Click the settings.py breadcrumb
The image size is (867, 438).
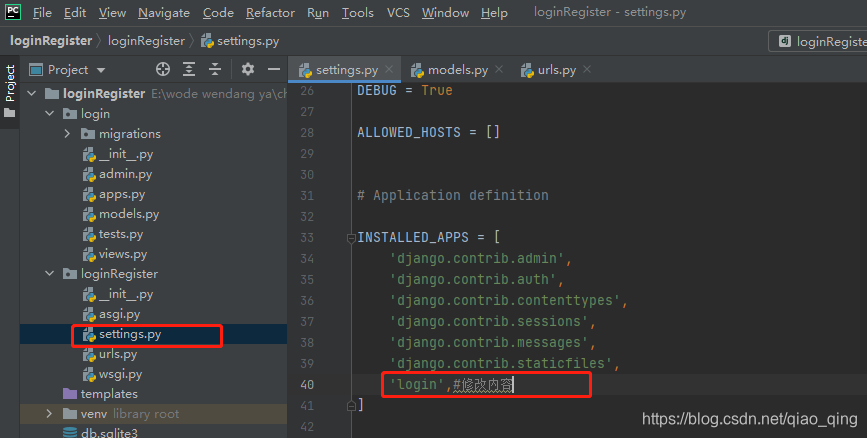tap(241, 41)
